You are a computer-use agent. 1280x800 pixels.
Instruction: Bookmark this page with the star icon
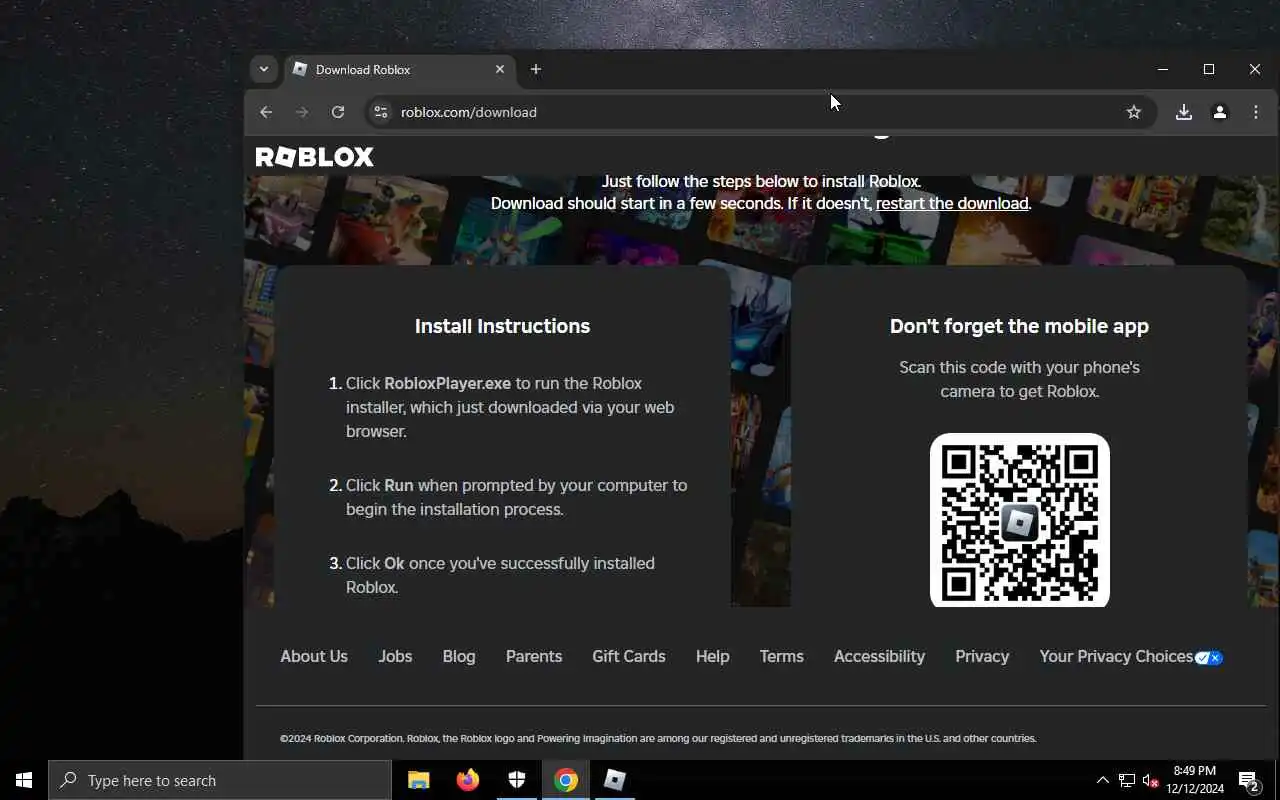[1133, 112]
